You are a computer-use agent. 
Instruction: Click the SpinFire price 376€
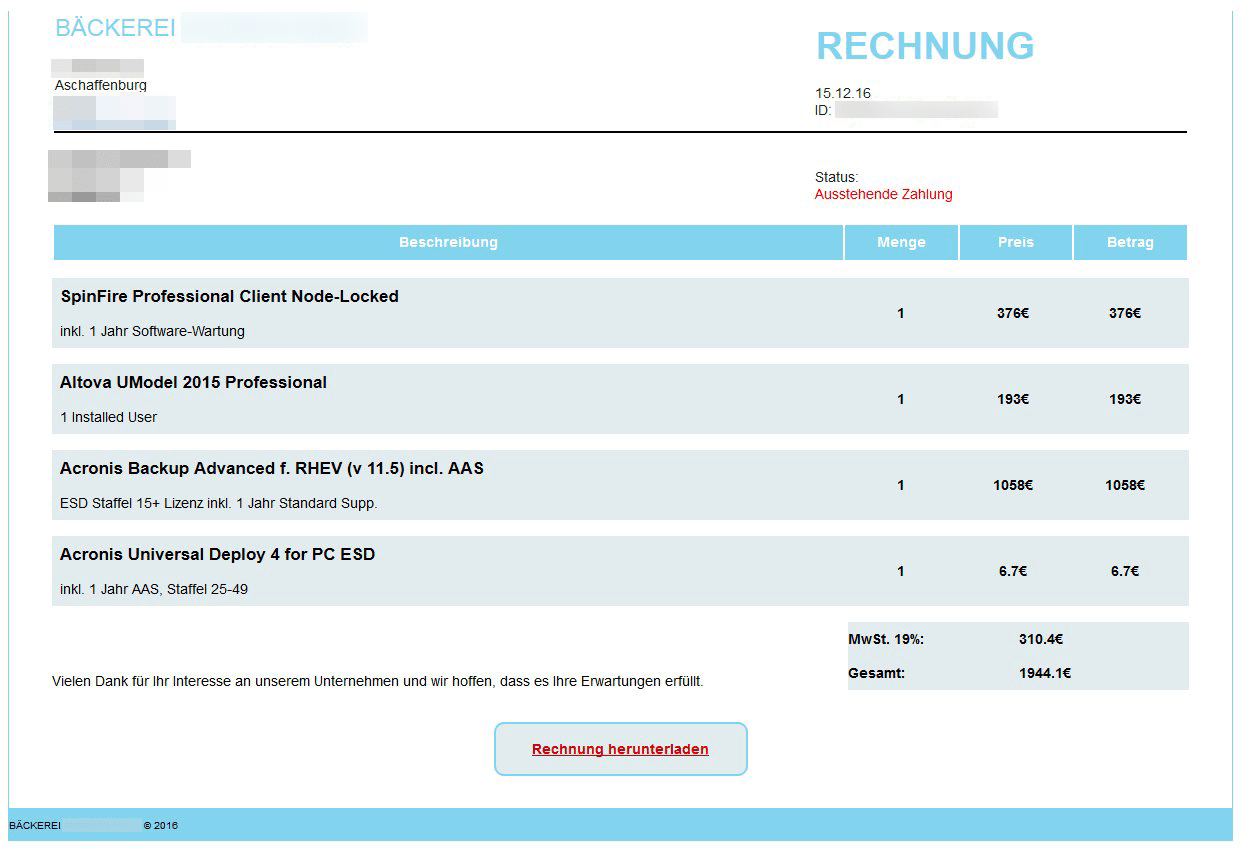(x=1013, y=313)
